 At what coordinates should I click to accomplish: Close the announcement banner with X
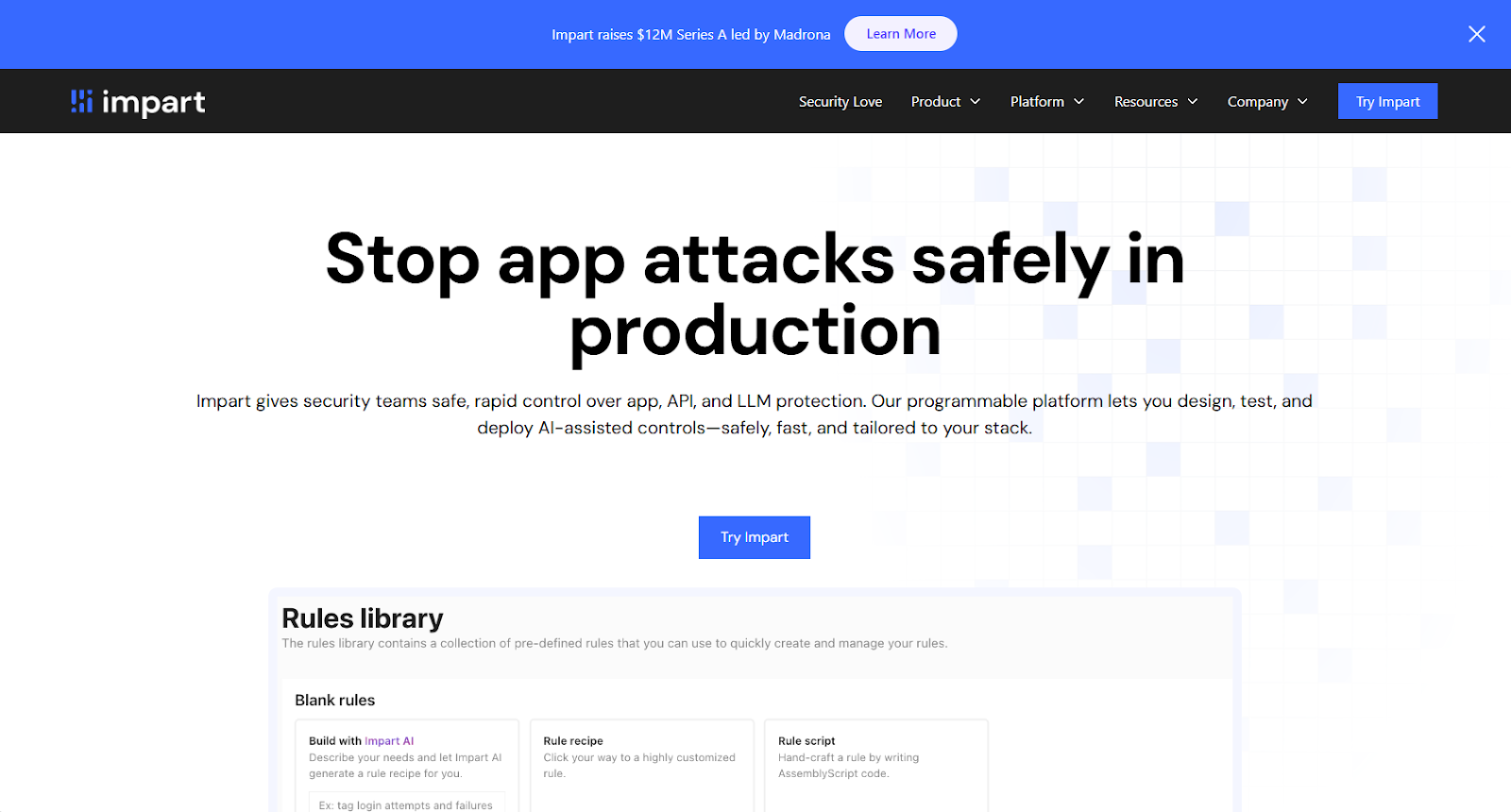(x=1477, y=34)
